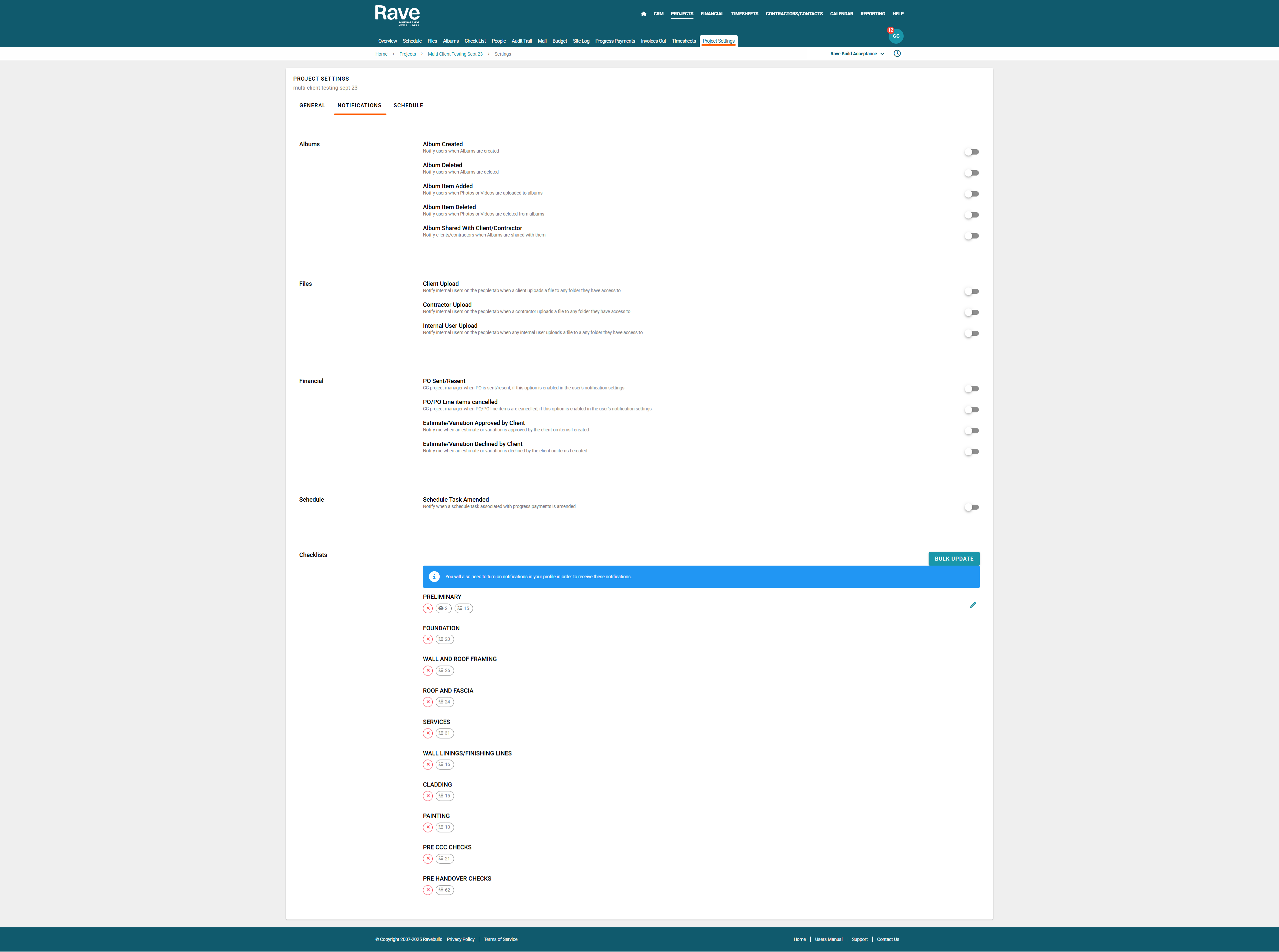Image resolution: width=1279 pixels, height=952 pixels.
Task: Edit the PRELIMINARY checklist with pencil icon
Action: tap(973, 605)
